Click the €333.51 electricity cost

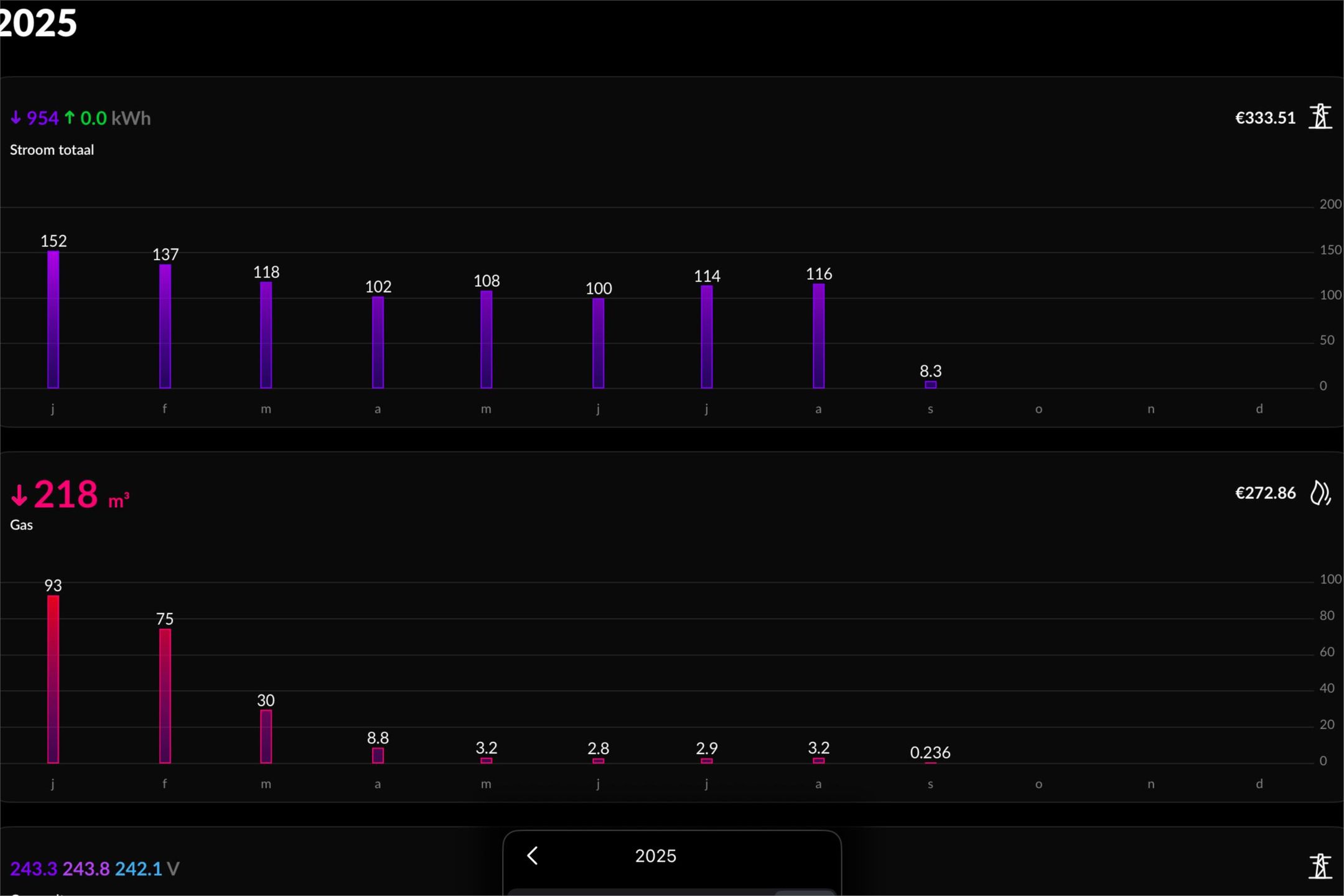1265,118
